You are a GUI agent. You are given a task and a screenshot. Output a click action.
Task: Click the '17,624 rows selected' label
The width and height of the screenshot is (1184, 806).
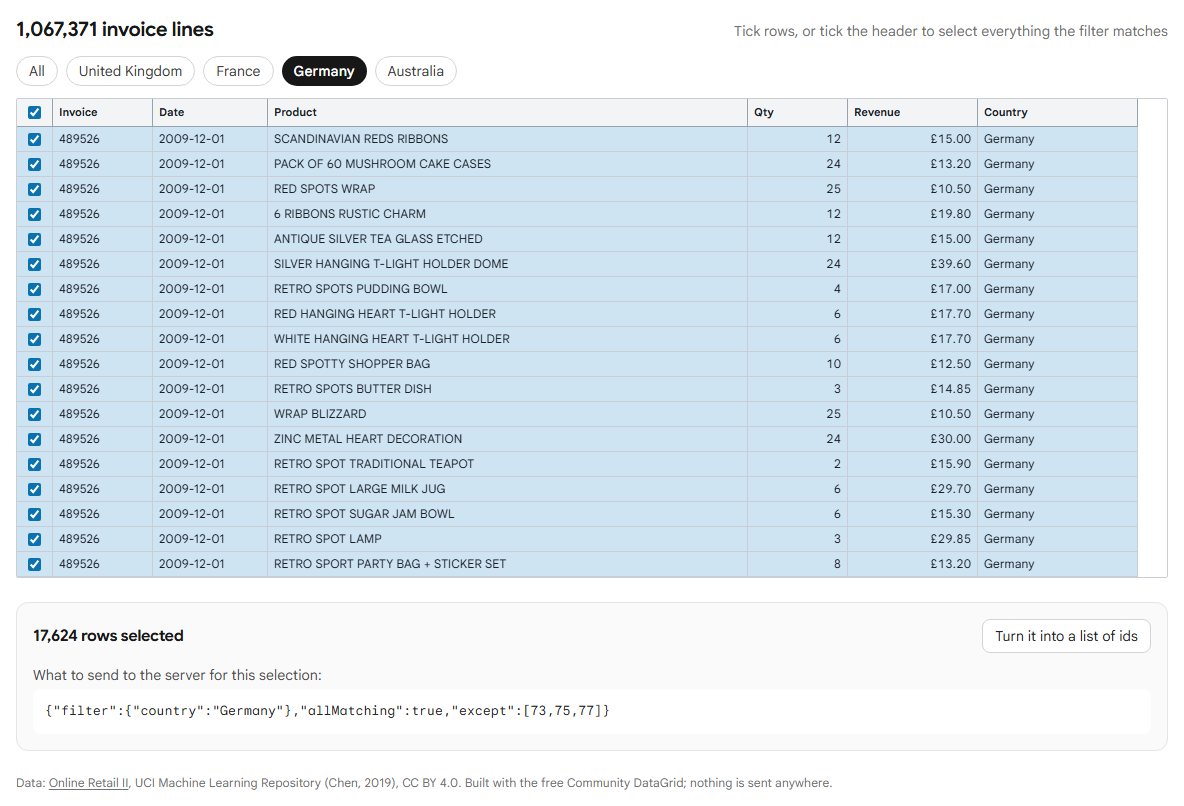click(x=108, y=636)
